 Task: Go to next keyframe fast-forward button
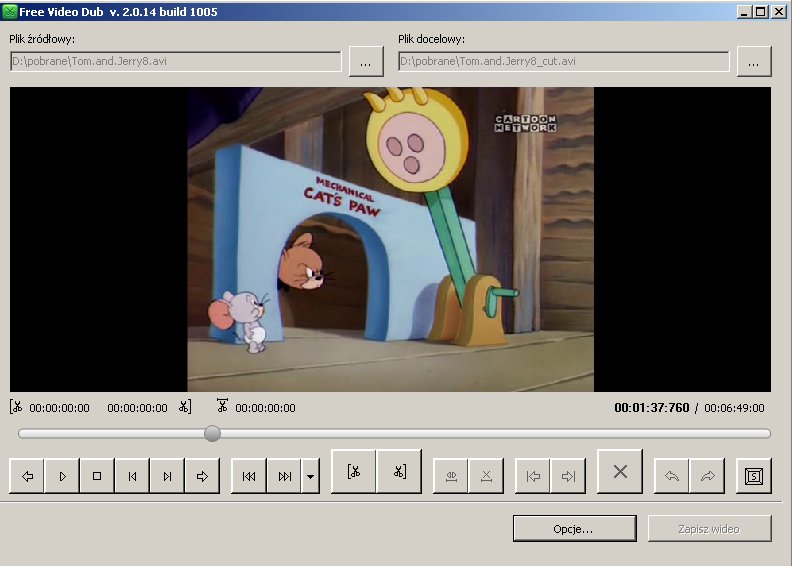[284, 476]
